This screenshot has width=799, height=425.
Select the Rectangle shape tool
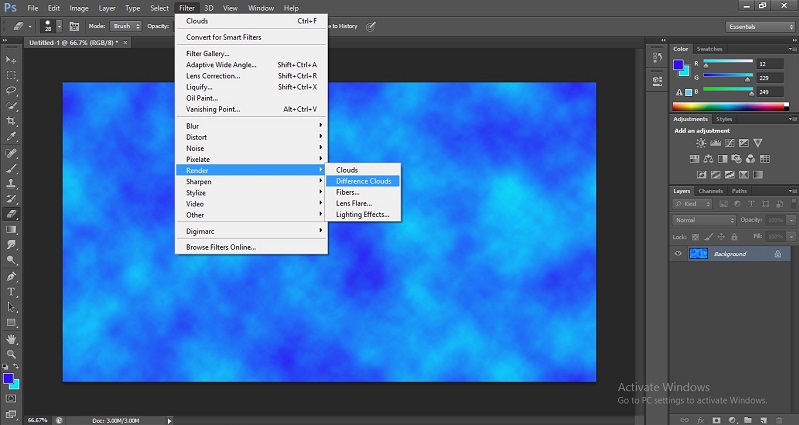[x=11, y=323]
